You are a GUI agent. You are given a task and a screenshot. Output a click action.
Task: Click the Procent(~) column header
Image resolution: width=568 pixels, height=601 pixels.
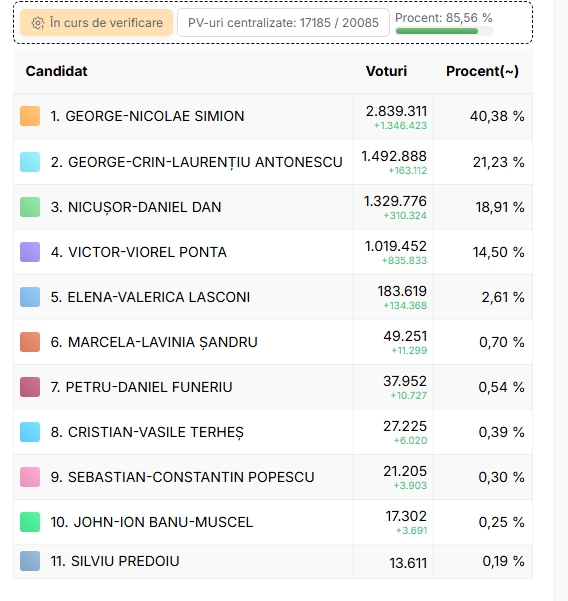tap(482, 71)
